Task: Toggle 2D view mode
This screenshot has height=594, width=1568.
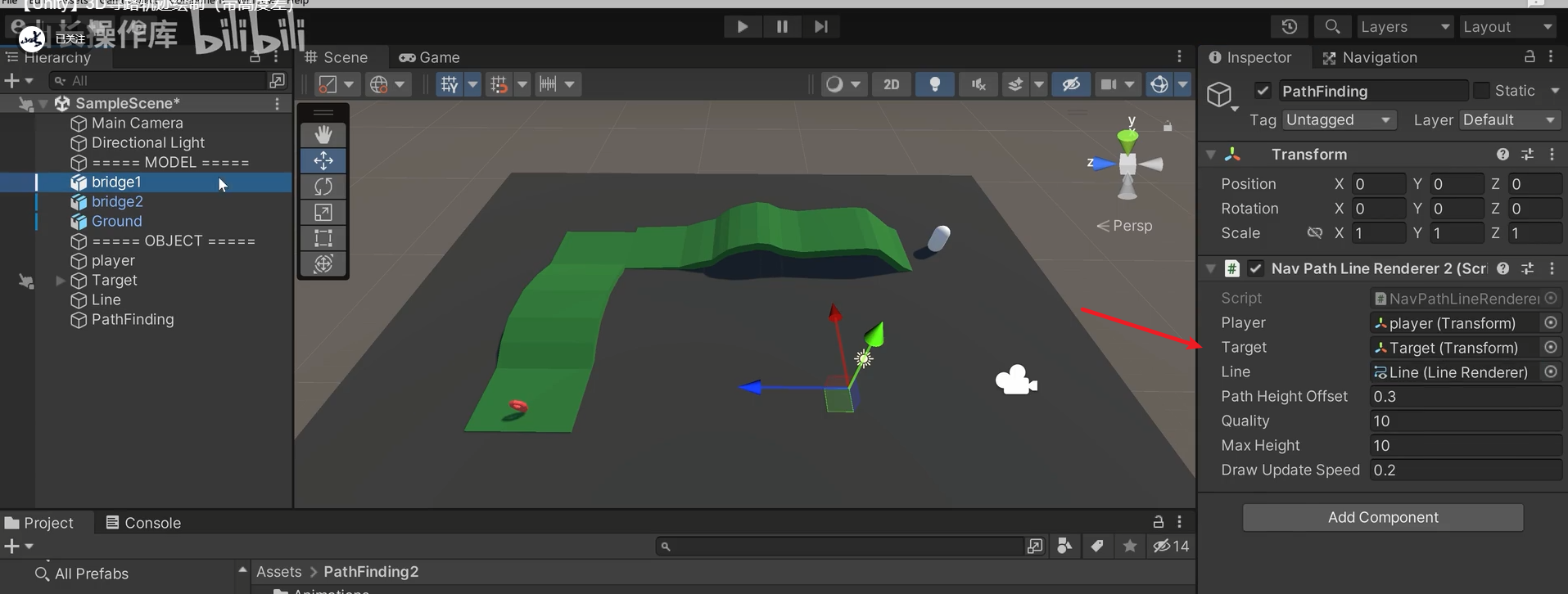Action: coord(891,84)
